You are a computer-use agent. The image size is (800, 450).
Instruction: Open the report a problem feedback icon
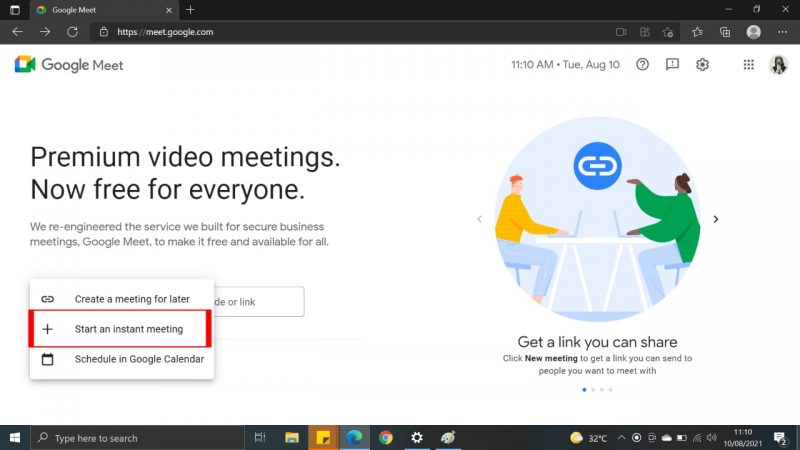(x=672, y=64)
